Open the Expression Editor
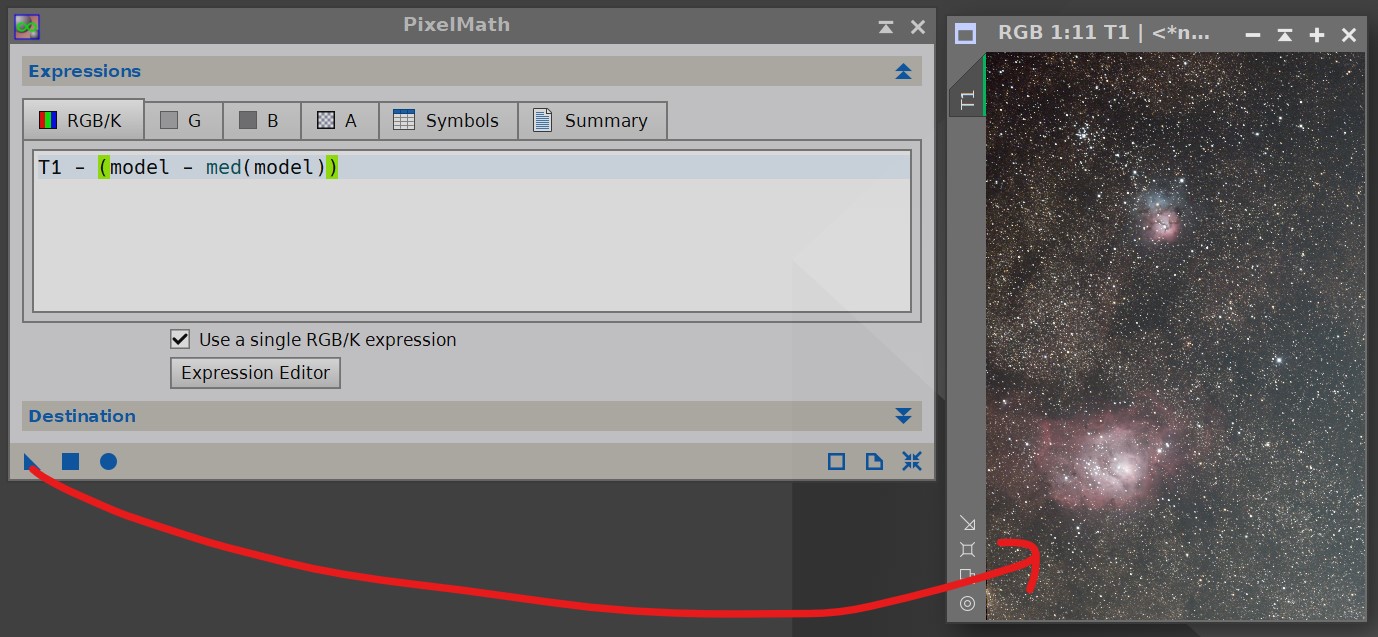The height and width of the screenshot is (637, 1378). coord(255,373)
